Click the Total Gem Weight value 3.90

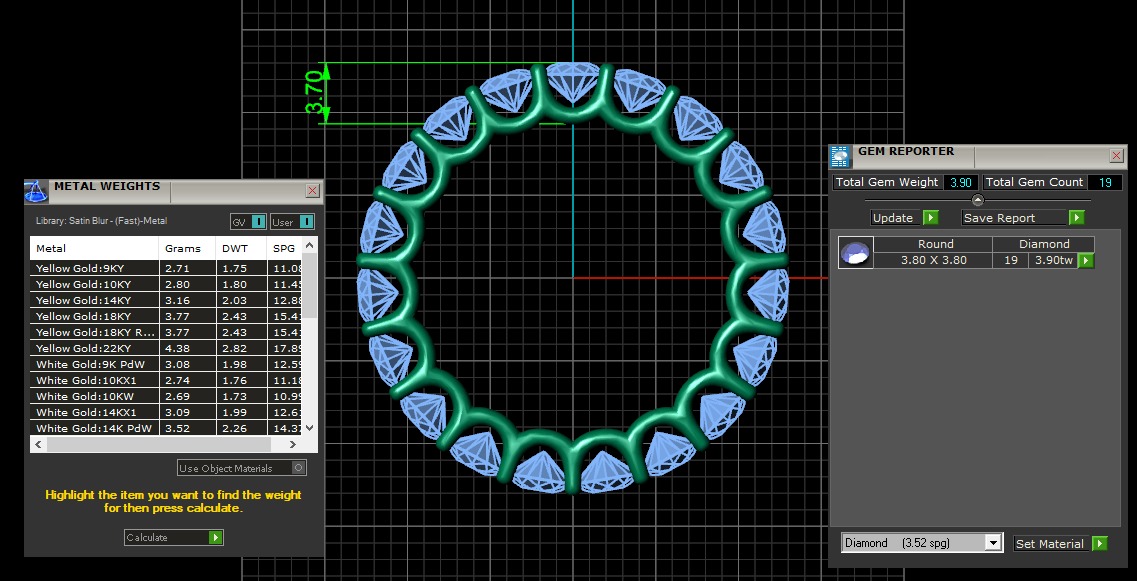[x=961, y=182]
